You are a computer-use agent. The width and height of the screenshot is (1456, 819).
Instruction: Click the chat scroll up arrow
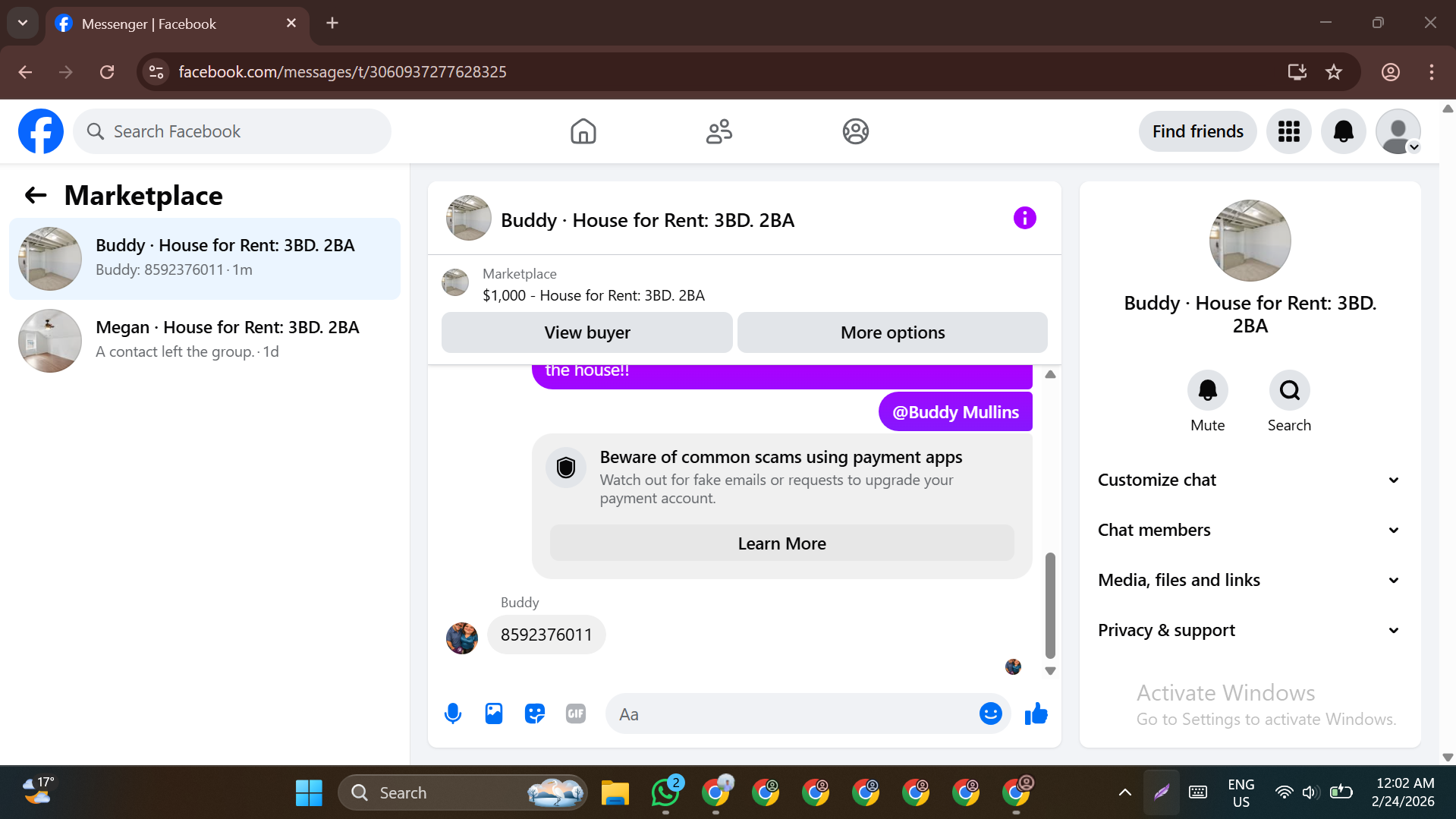(x=1050, y=374)
